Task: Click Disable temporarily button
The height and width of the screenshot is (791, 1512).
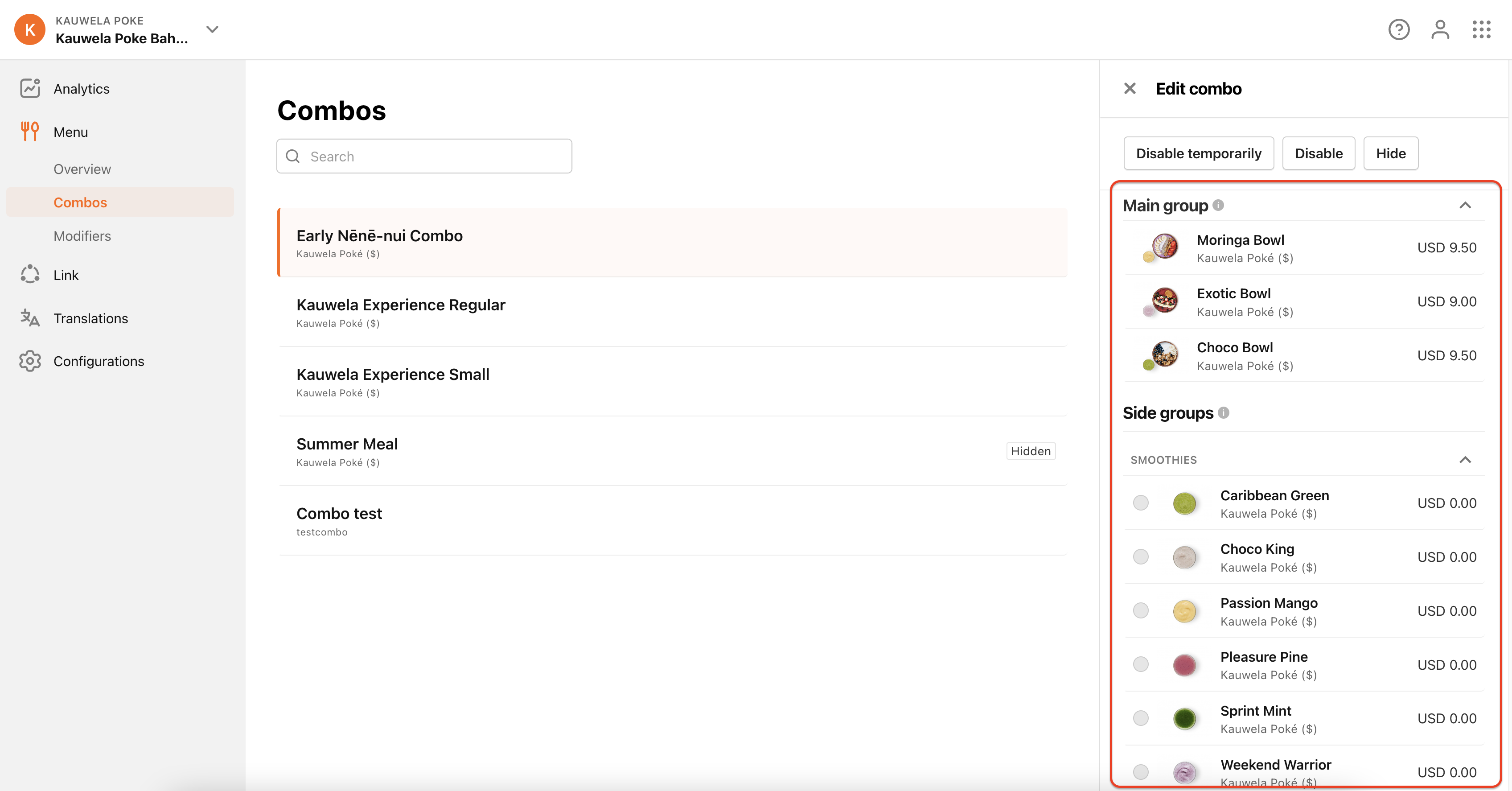Action: point(1199,153)
